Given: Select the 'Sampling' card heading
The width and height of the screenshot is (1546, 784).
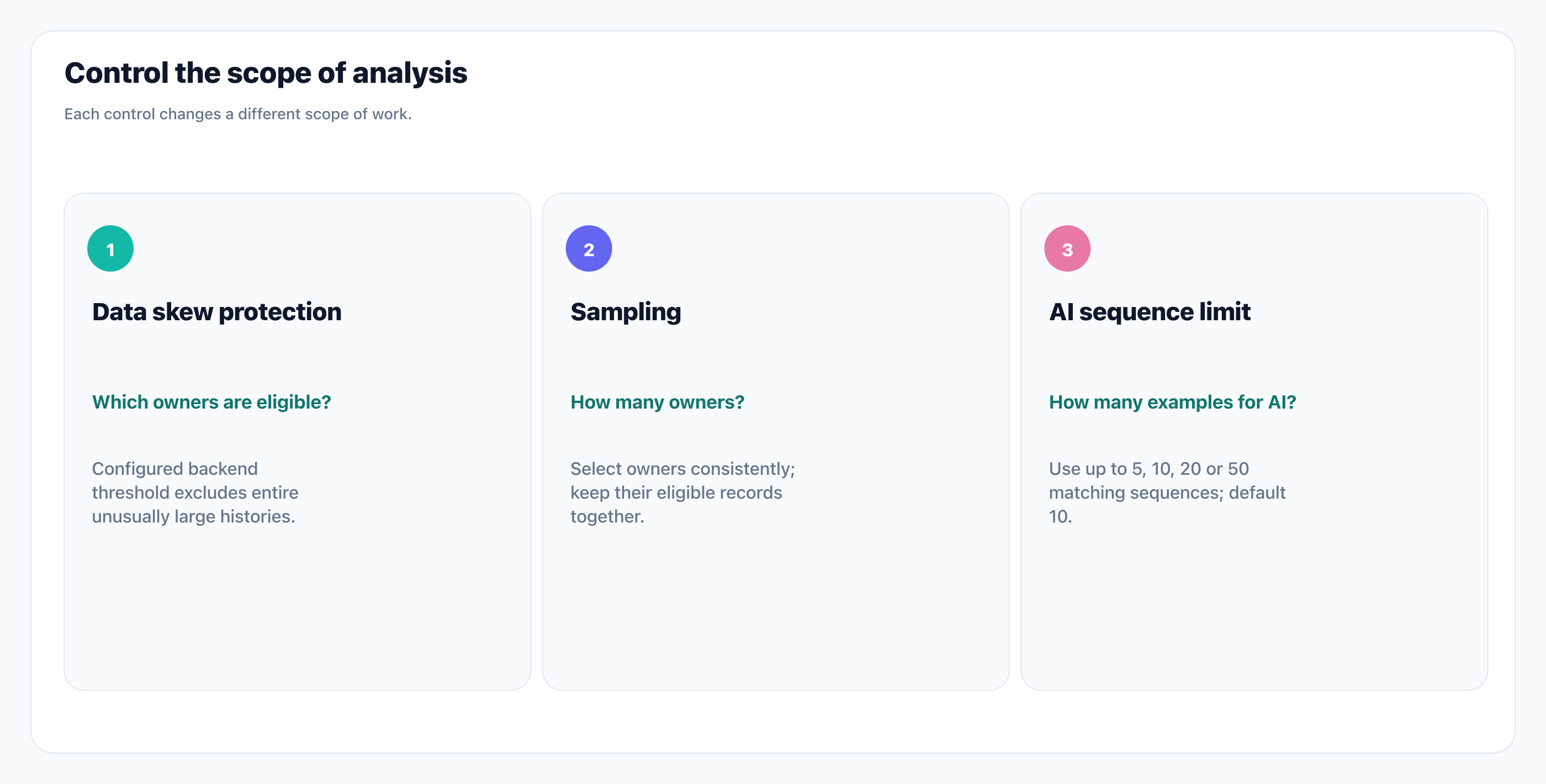Looking at the screenshot, I should (626, 312).
